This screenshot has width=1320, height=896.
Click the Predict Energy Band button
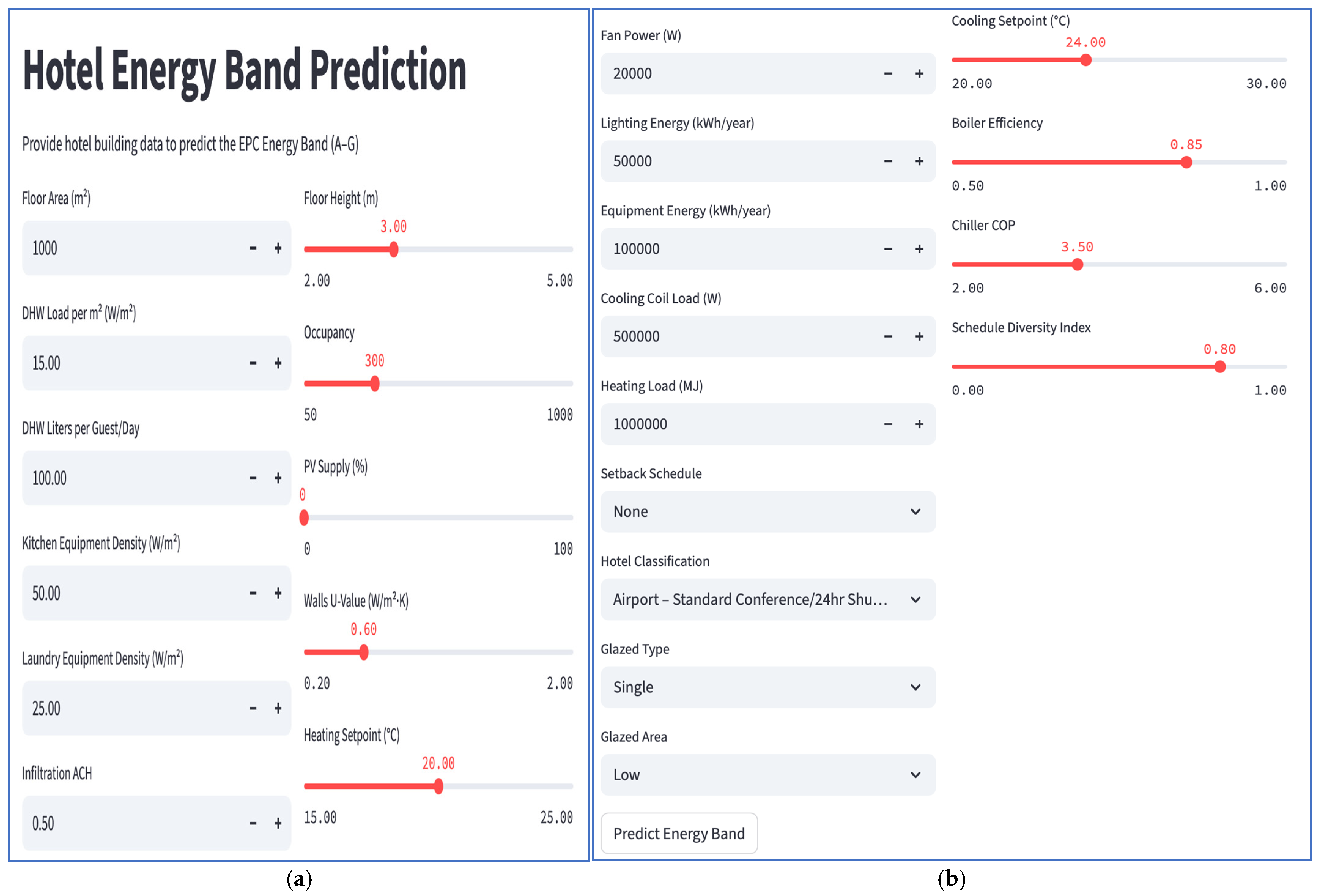(679, 834)
